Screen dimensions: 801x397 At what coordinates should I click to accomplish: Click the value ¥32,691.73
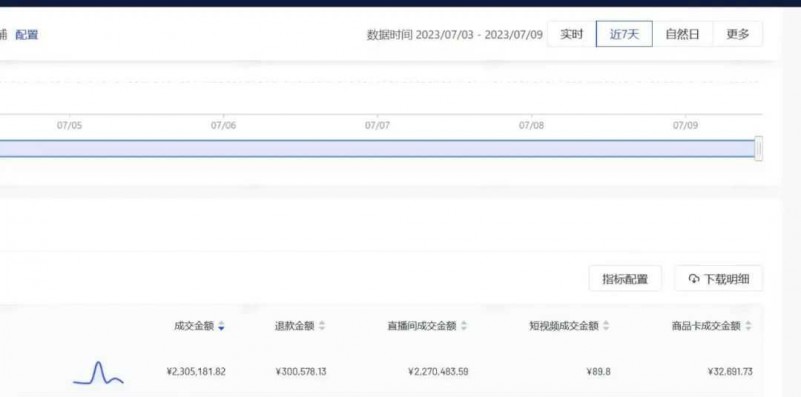[x=730, y=371]
